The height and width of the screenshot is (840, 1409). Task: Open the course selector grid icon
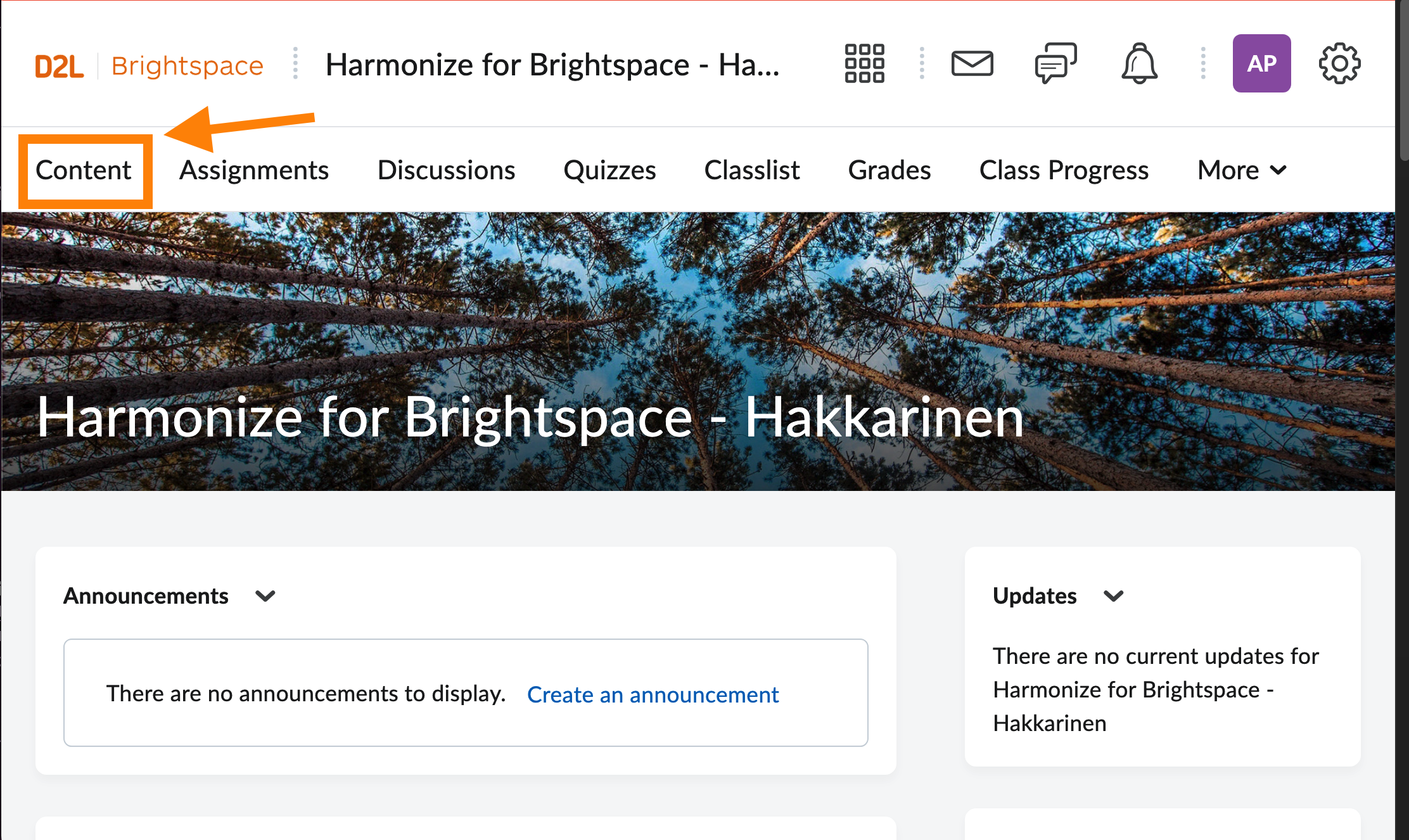pyautogui.click(x=864, y=63)
